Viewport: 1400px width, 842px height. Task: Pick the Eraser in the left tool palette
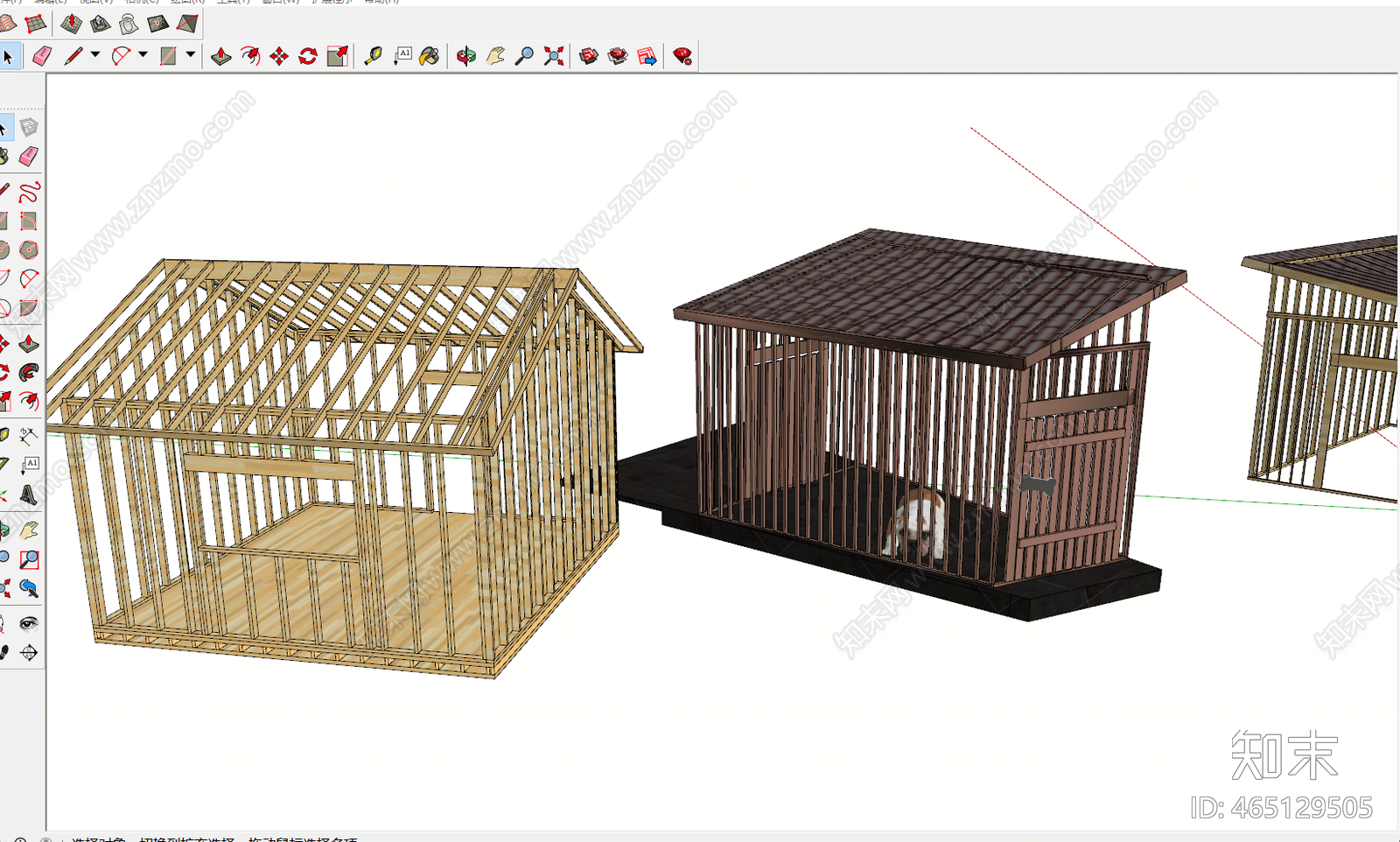click(29, 157)
